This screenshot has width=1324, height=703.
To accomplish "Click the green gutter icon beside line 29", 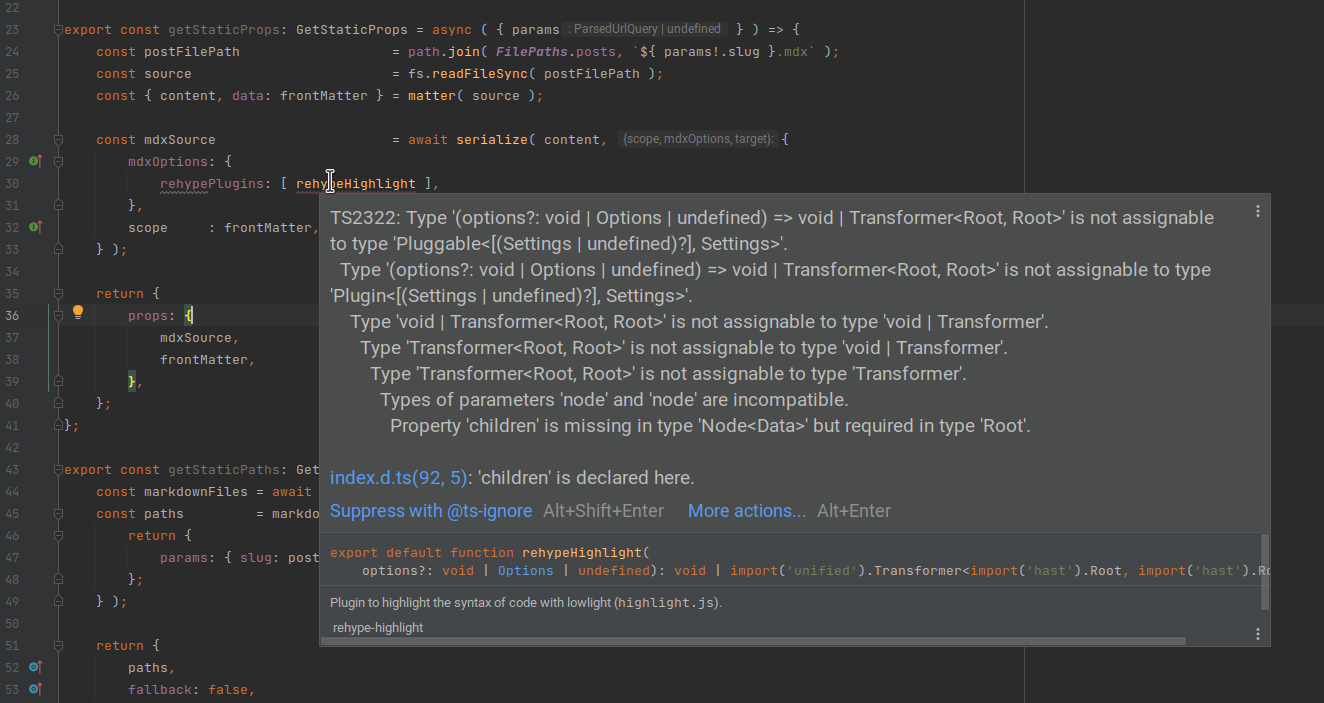I will point(35,160).
